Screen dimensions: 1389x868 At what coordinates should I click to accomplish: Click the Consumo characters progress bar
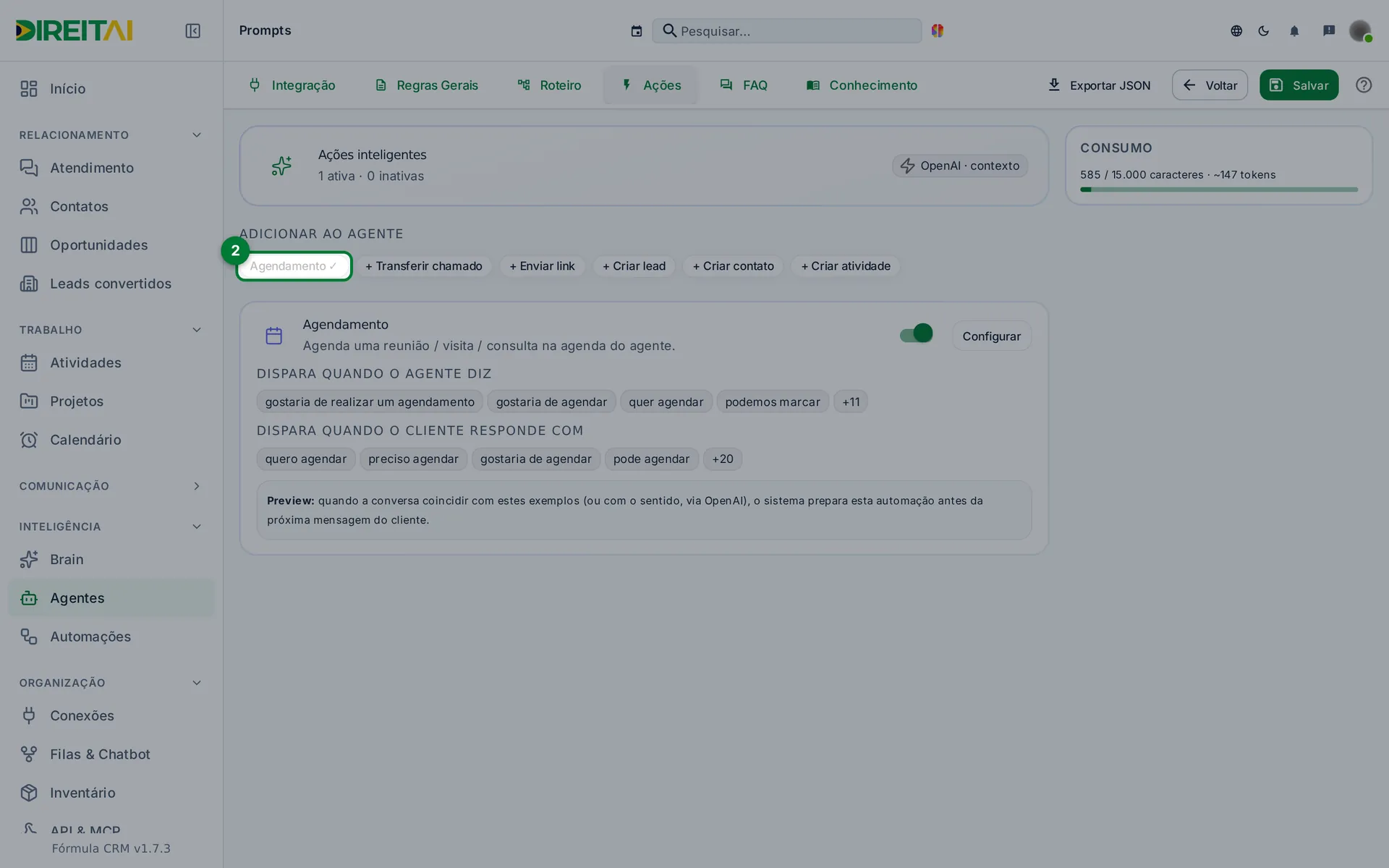click(1219, 190)
